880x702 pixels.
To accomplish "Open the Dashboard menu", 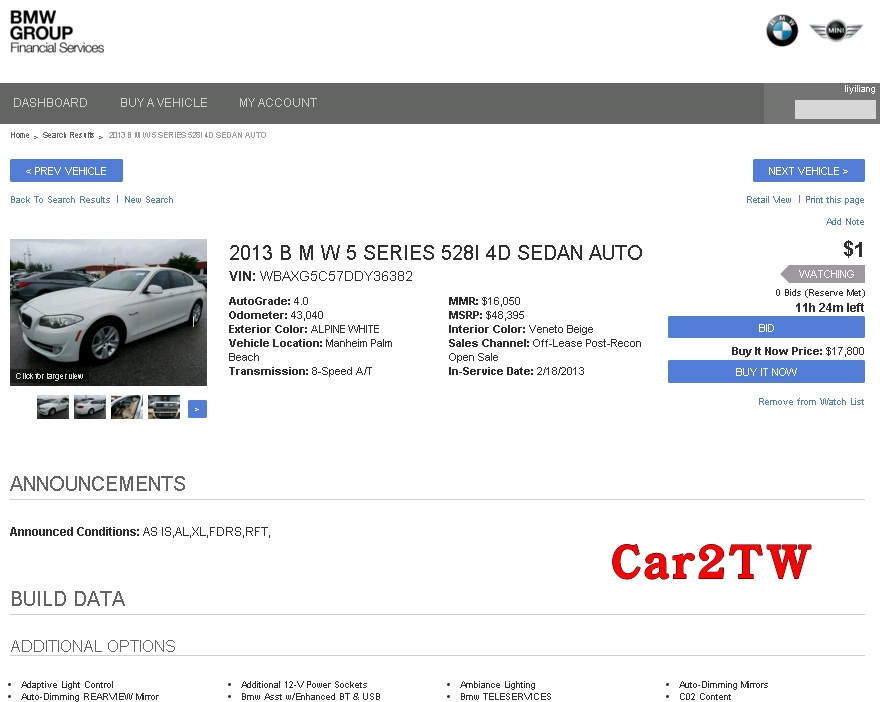I will click(x=51, y=103).
